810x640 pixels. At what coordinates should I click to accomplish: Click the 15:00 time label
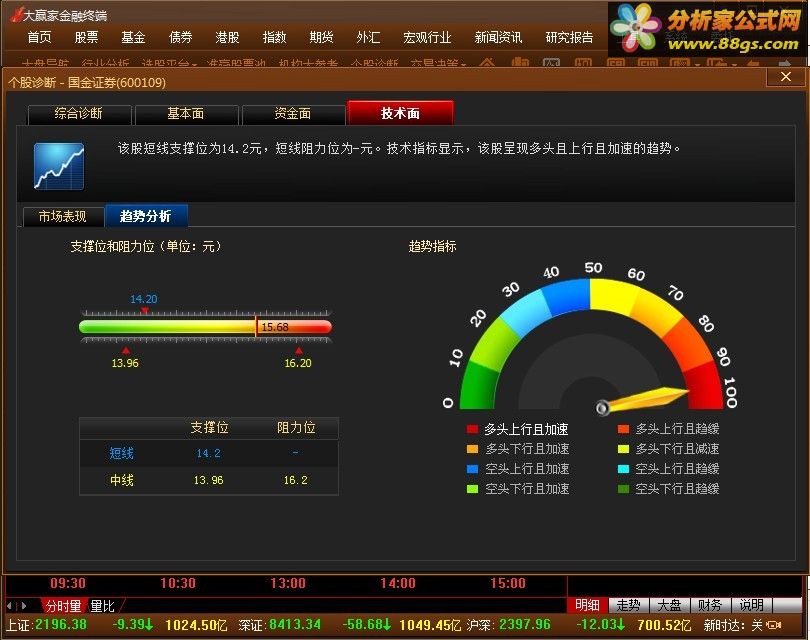pos(508,583)
